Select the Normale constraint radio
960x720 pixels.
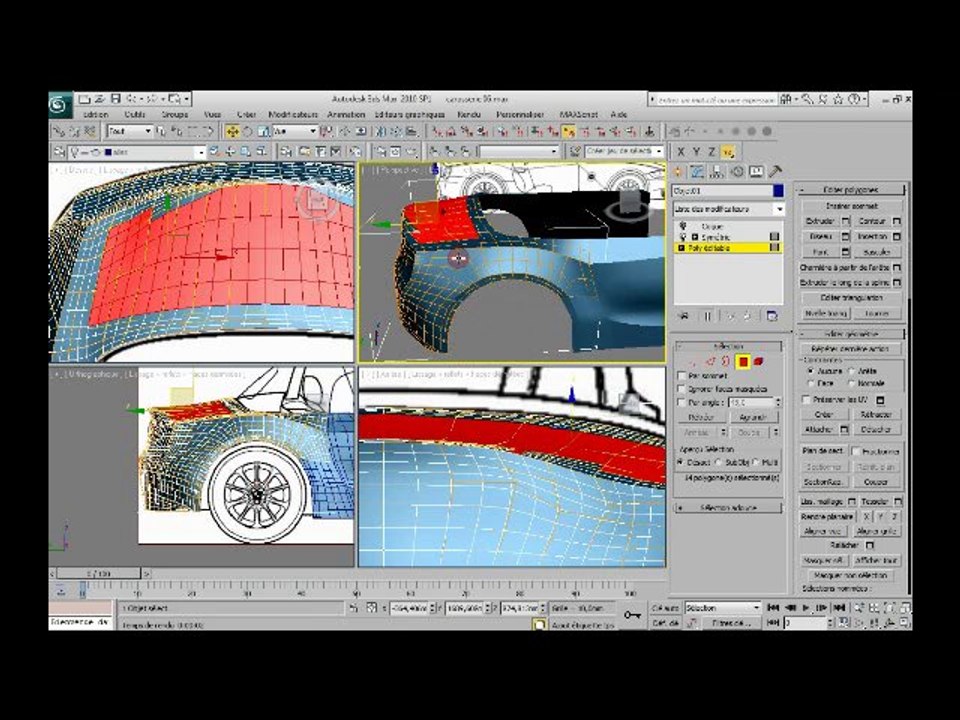(852, 383)
